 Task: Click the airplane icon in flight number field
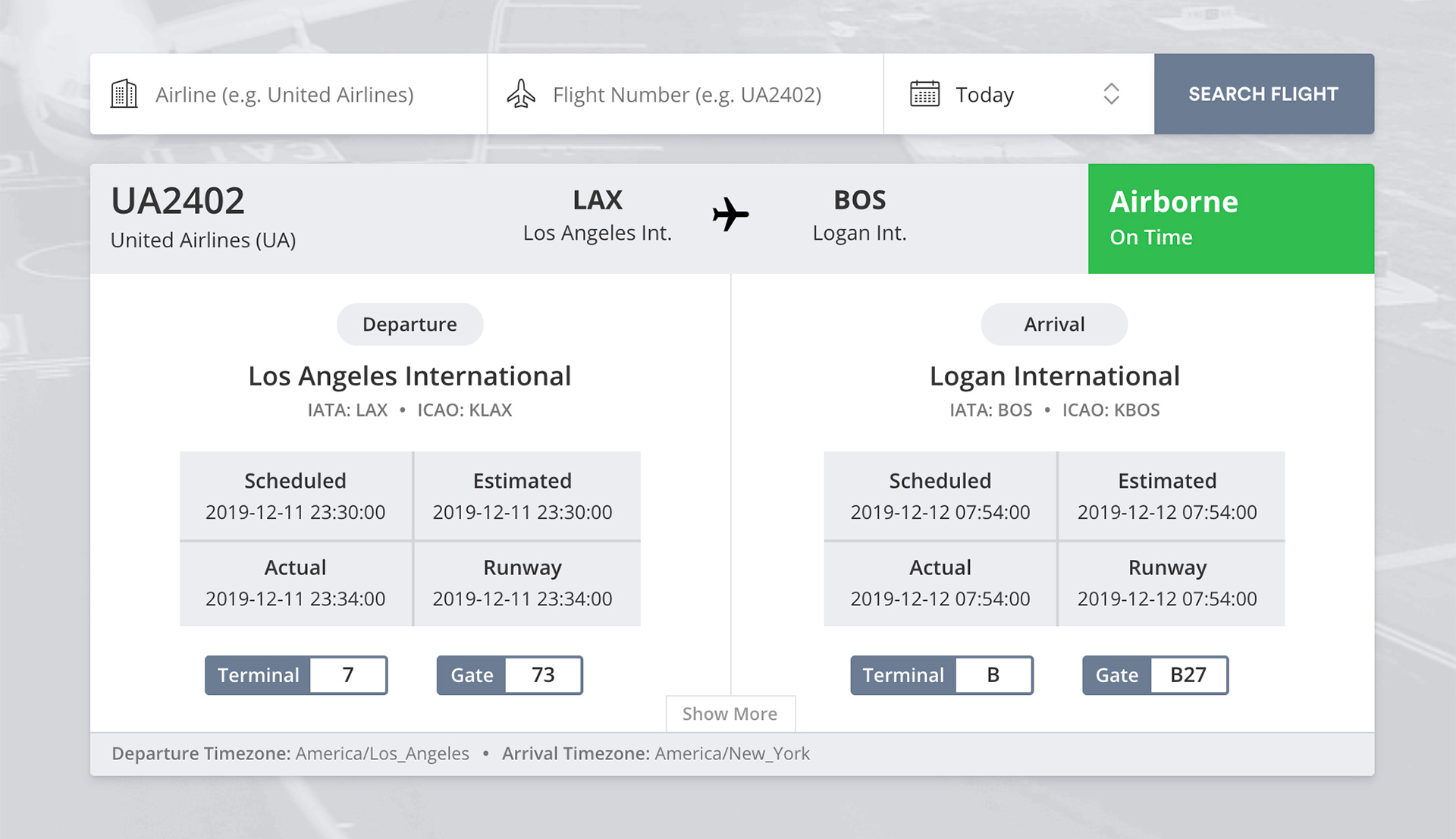[x=521, y=93]
